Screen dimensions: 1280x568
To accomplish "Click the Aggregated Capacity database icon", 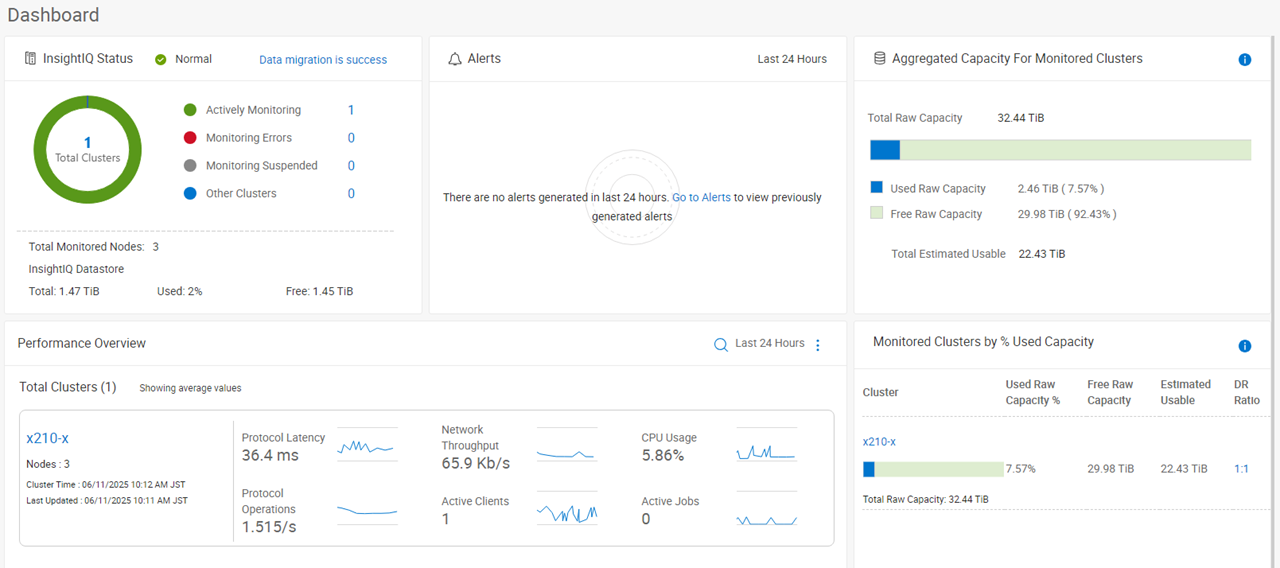I will pyautogui.click(x=880, y=59).
